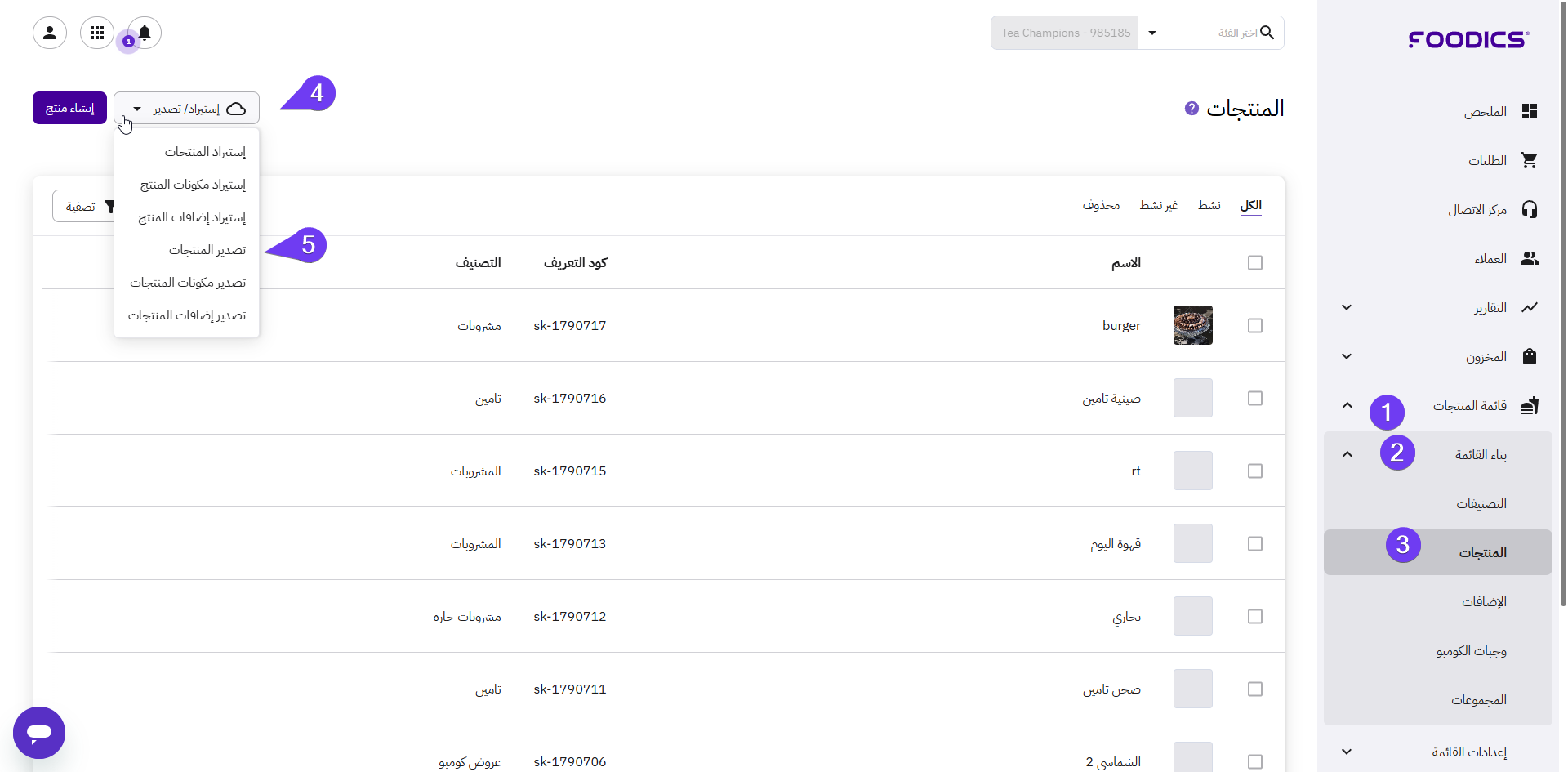This screenshot has height=772, width=1568.
Task: Expand the المخزون sidebar section
Action: [x=1347, y=357]
